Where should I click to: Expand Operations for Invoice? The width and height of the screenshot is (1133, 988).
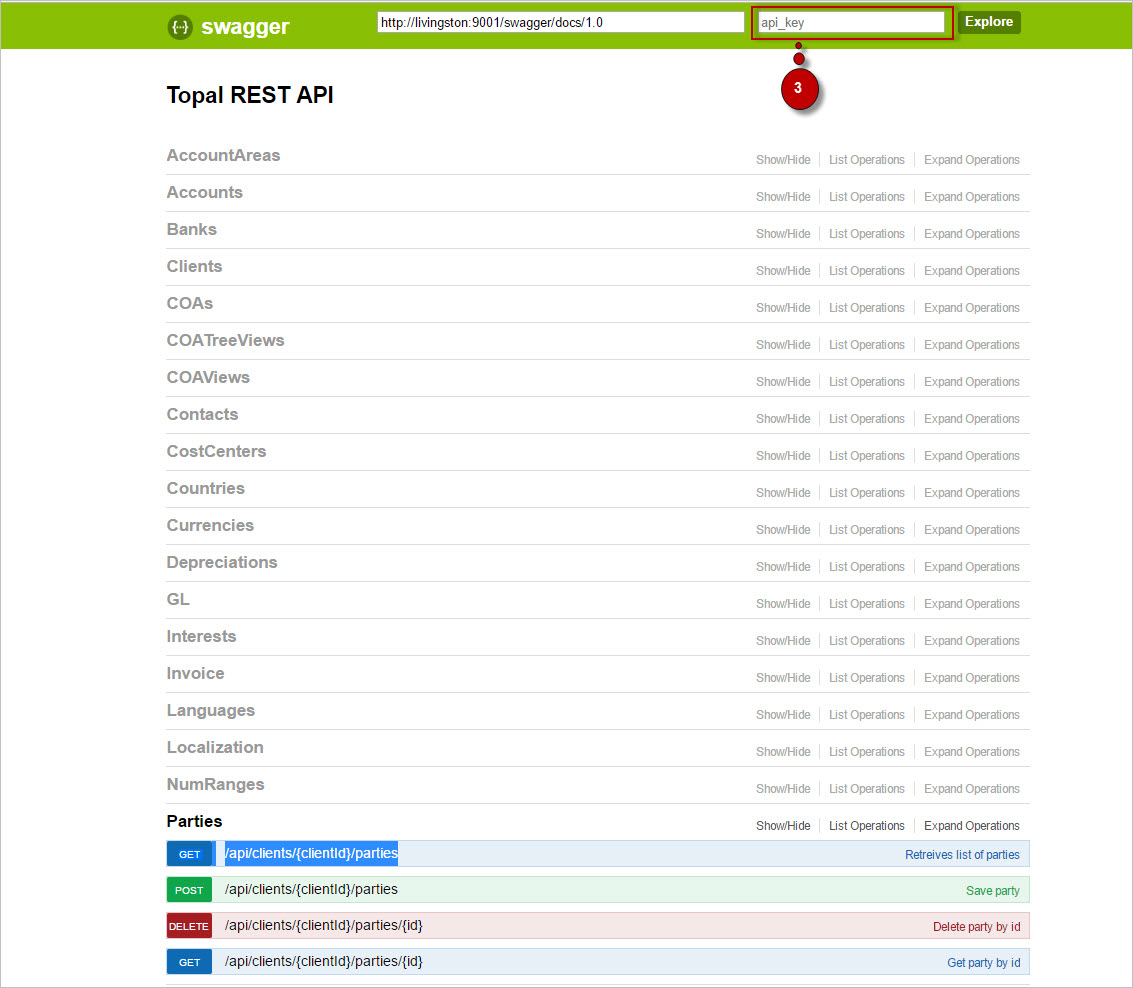click(971, 678)
